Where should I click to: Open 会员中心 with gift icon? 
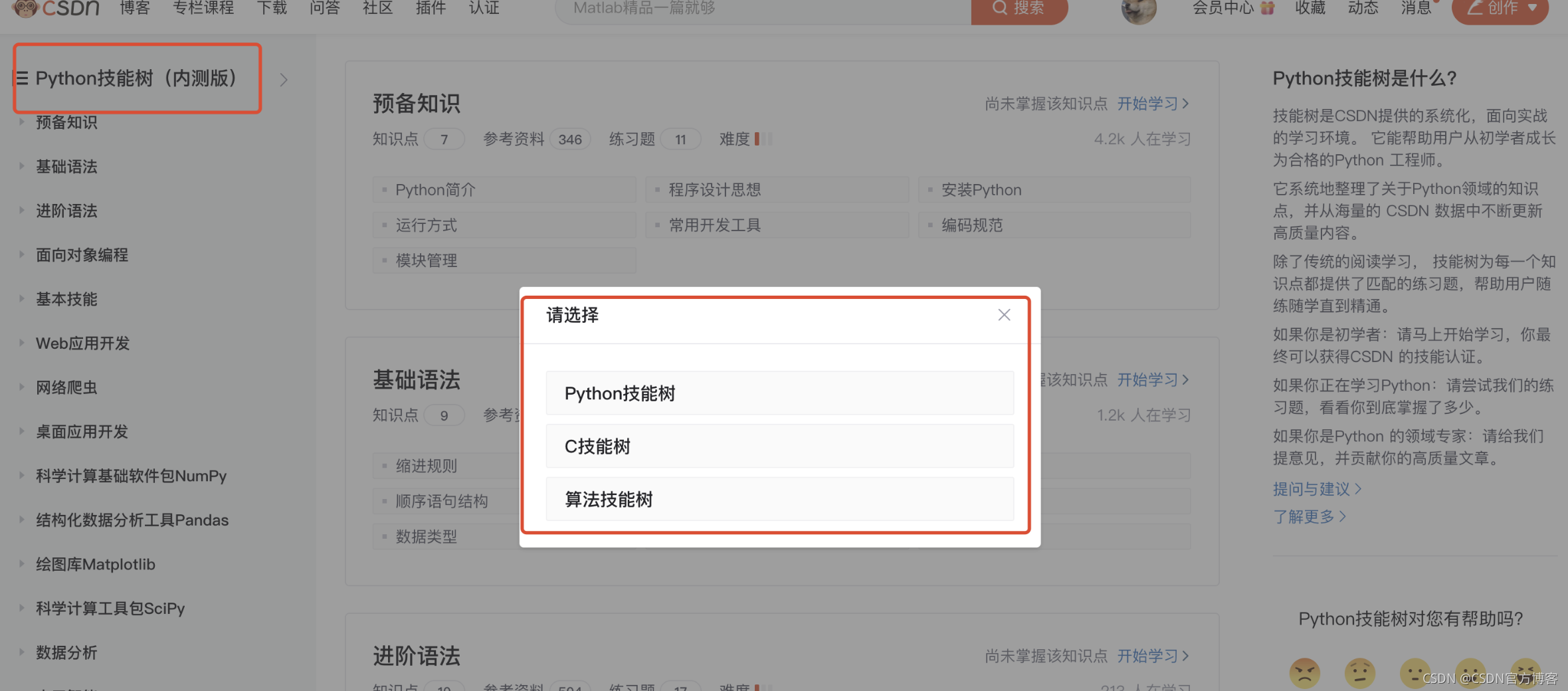[1233, 8]
